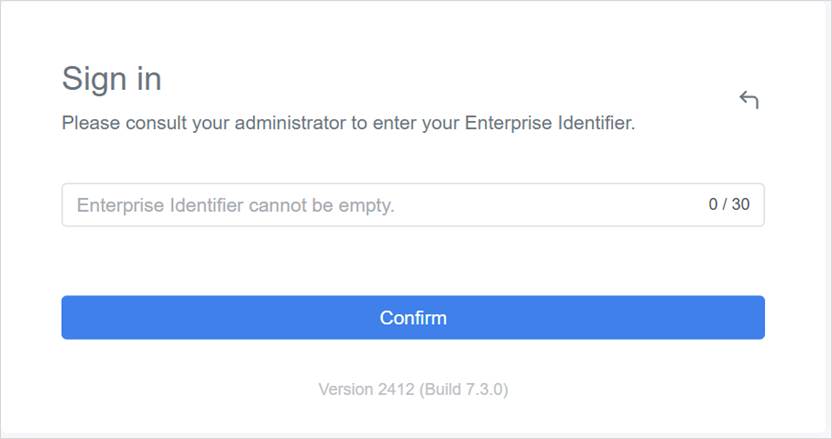The width and height of the screenshot is (832, 439).
Task: Submit the enterprise identifier with Confirm
Action: point(413,318)
